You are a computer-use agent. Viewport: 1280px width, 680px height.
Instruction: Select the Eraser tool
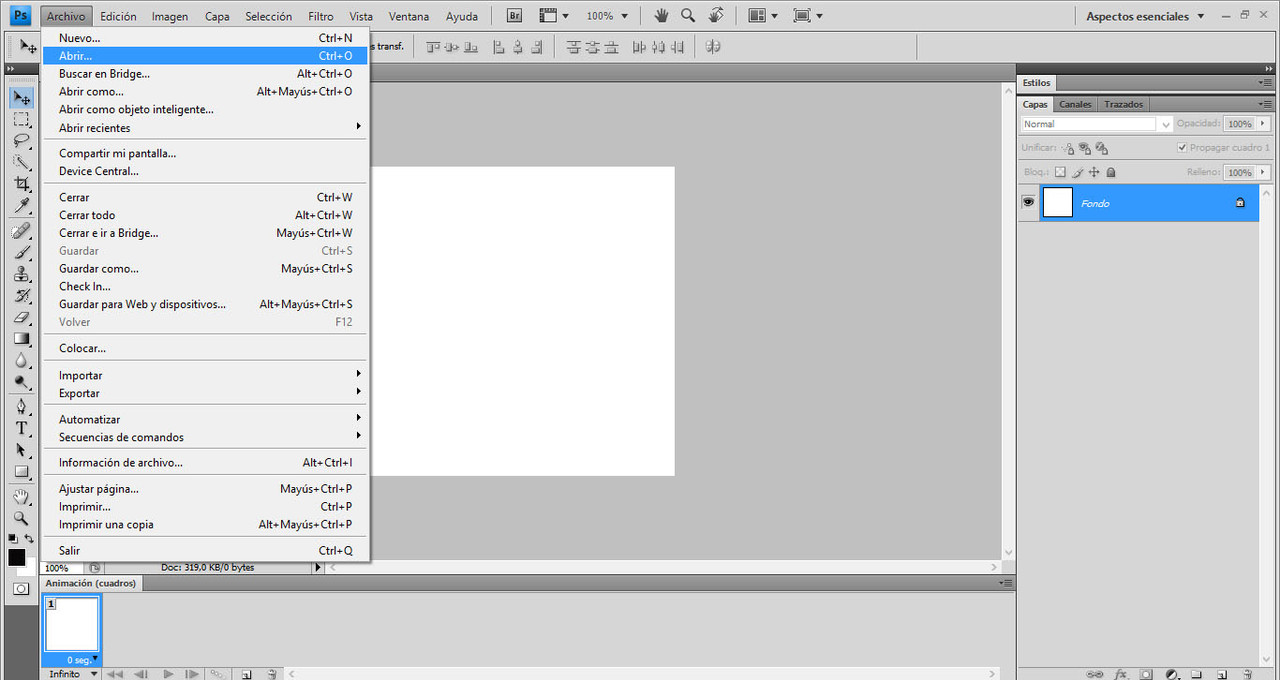pos(21,317)
